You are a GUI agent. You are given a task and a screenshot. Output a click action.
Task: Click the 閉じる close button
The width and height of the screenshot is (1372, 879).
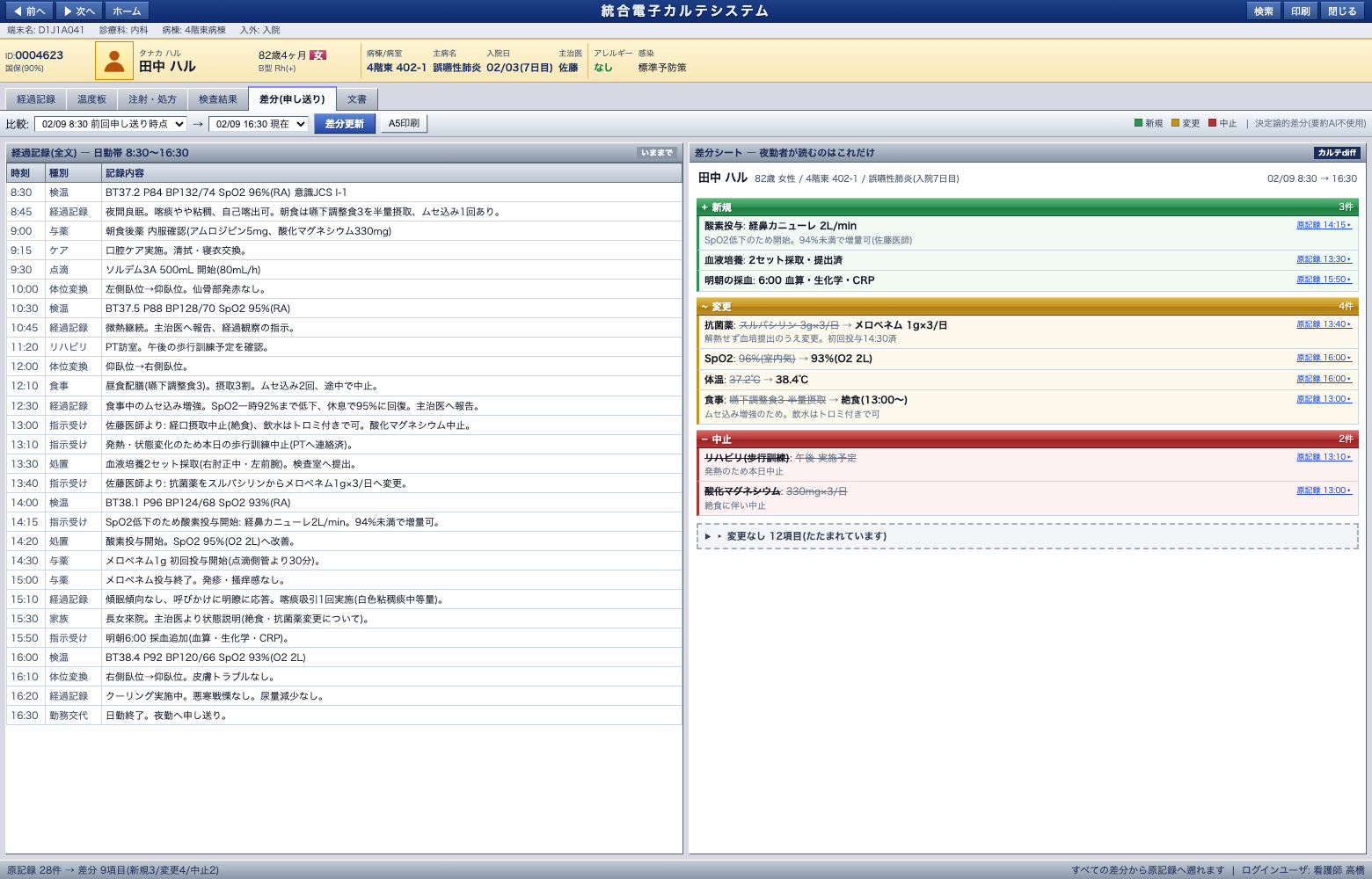point(1342,11)
